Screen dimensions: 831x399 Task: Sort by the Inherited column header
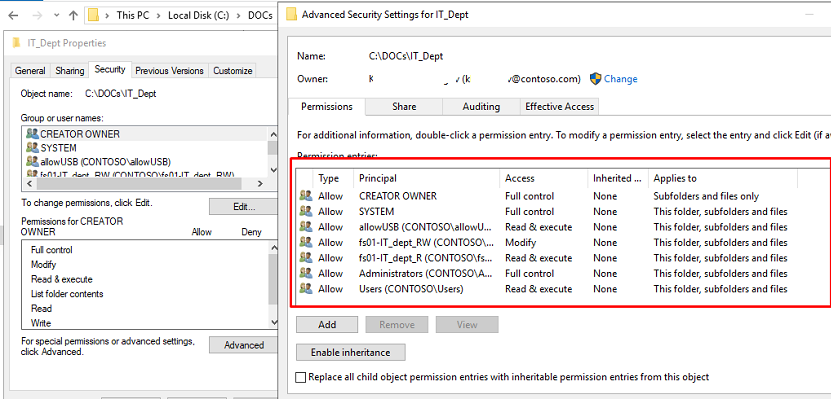[618, 179]
